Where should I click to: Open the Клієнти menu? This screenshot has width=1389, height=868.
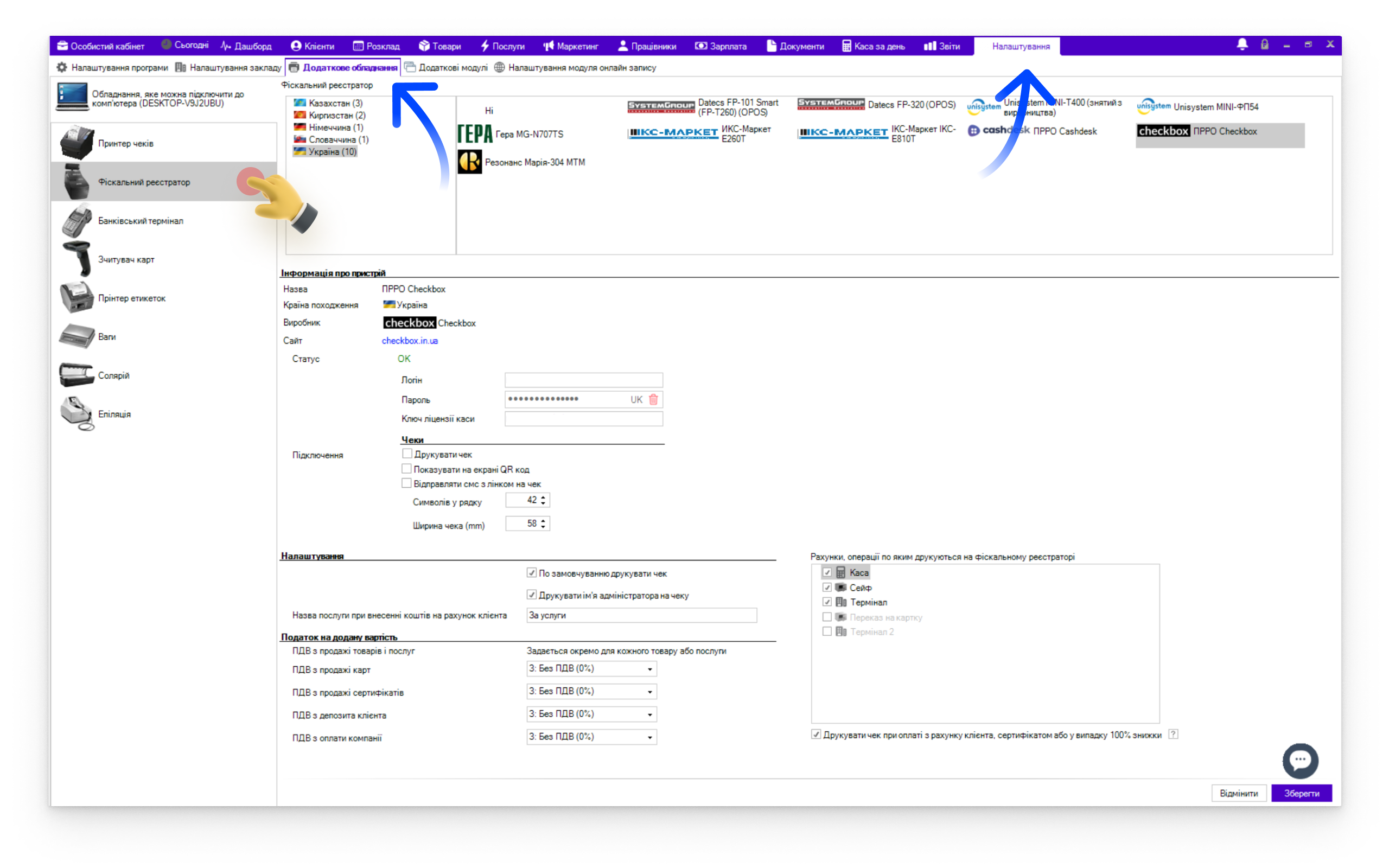tap(312, 46)
